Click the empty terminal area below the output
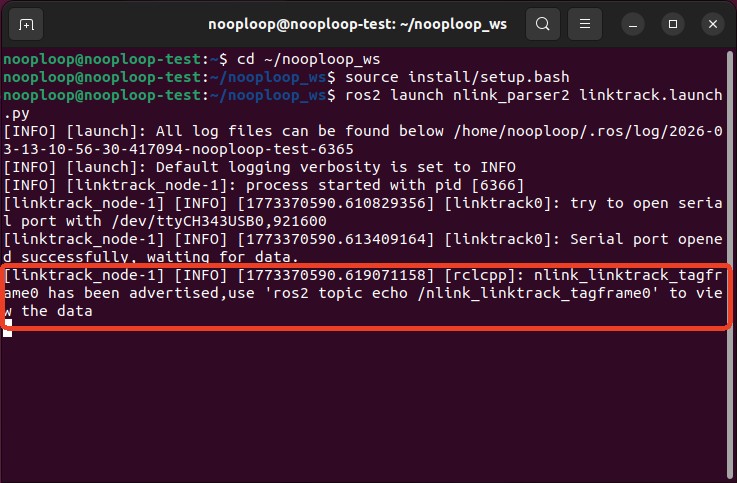Screen dimensions: 737x483 pyautogui.click(x=368, y=410)
